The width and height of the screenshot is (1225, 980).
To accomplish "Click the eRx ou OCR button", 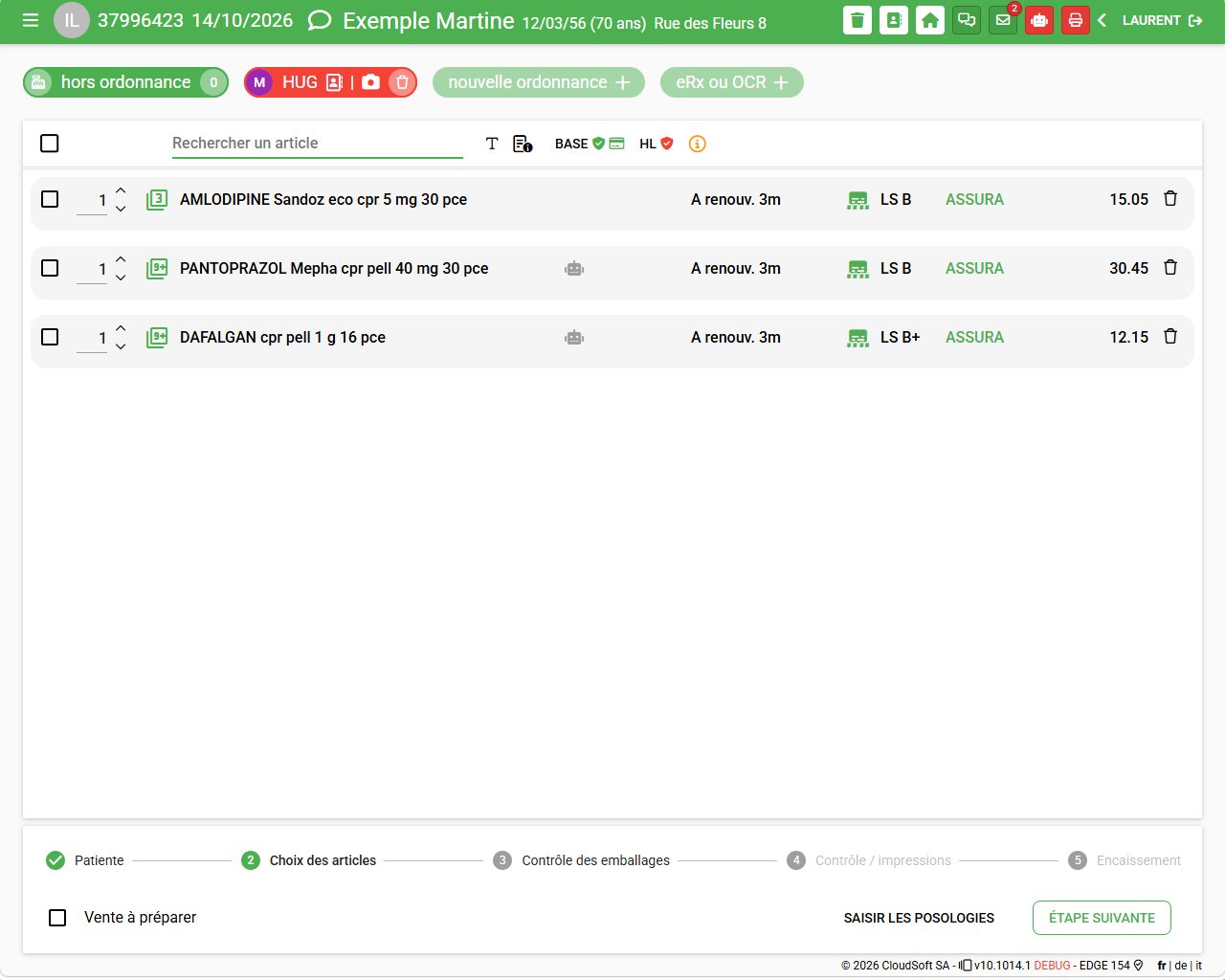I will (732, 82).
